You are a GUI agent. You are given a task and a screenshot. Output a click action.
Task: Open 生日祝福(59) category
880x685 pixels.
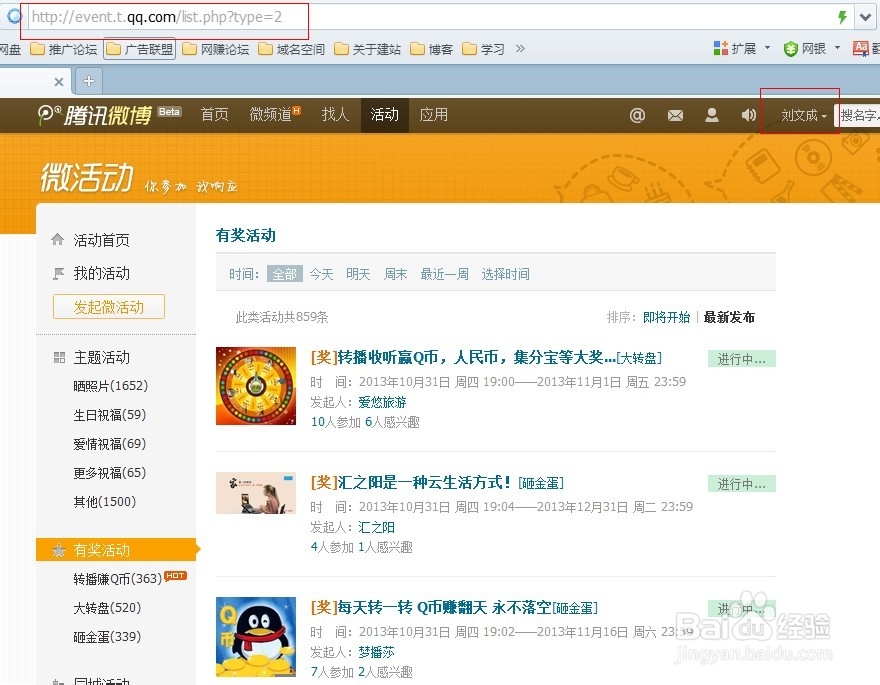click(x=109, y=415)
